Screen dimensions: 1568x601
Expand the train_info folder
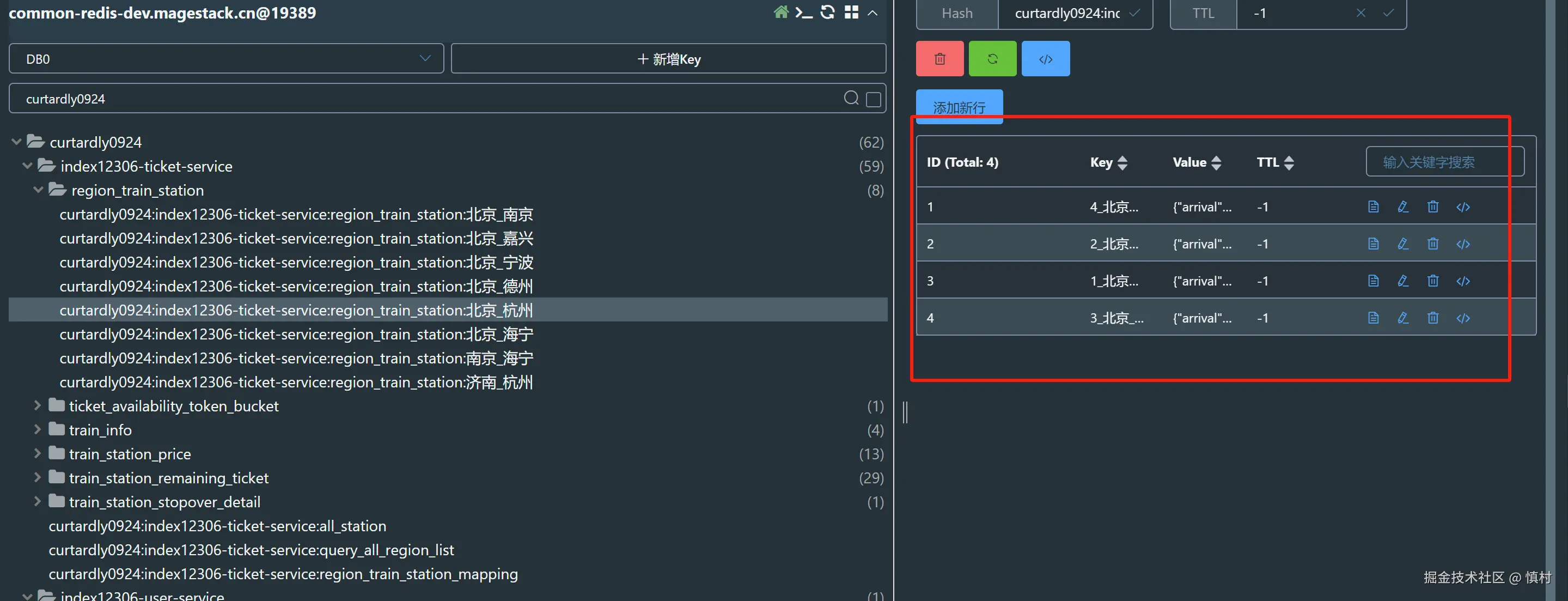[37, 430]
